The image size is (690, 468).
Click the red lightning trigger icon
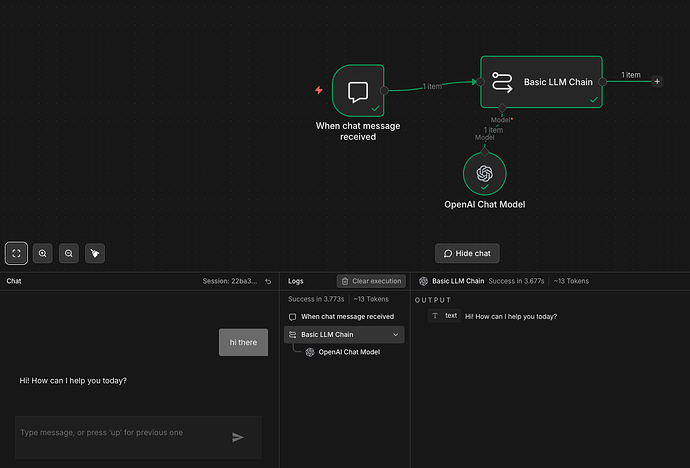[319, 90]
